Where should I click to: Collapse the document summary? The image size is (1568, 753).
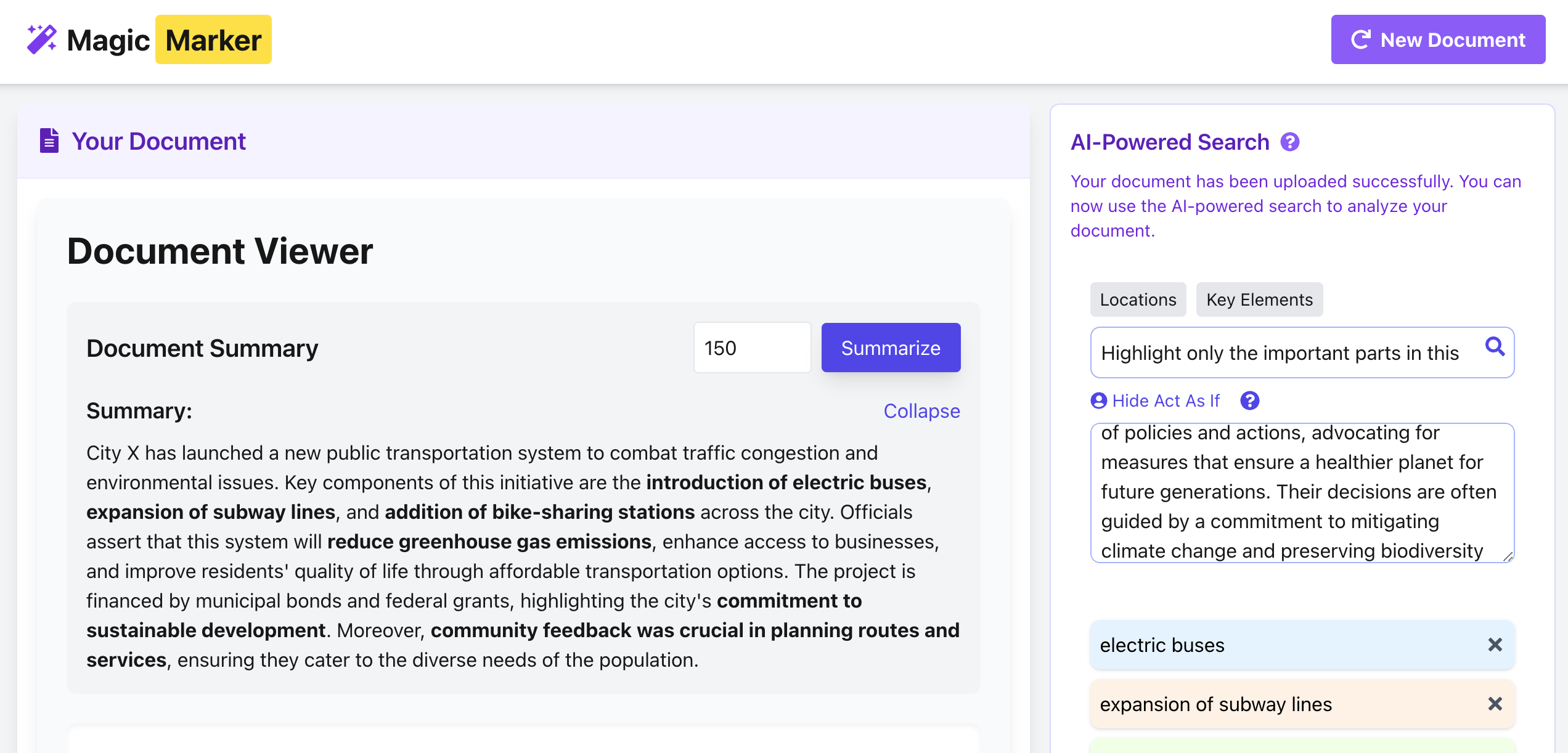(921, 411)
